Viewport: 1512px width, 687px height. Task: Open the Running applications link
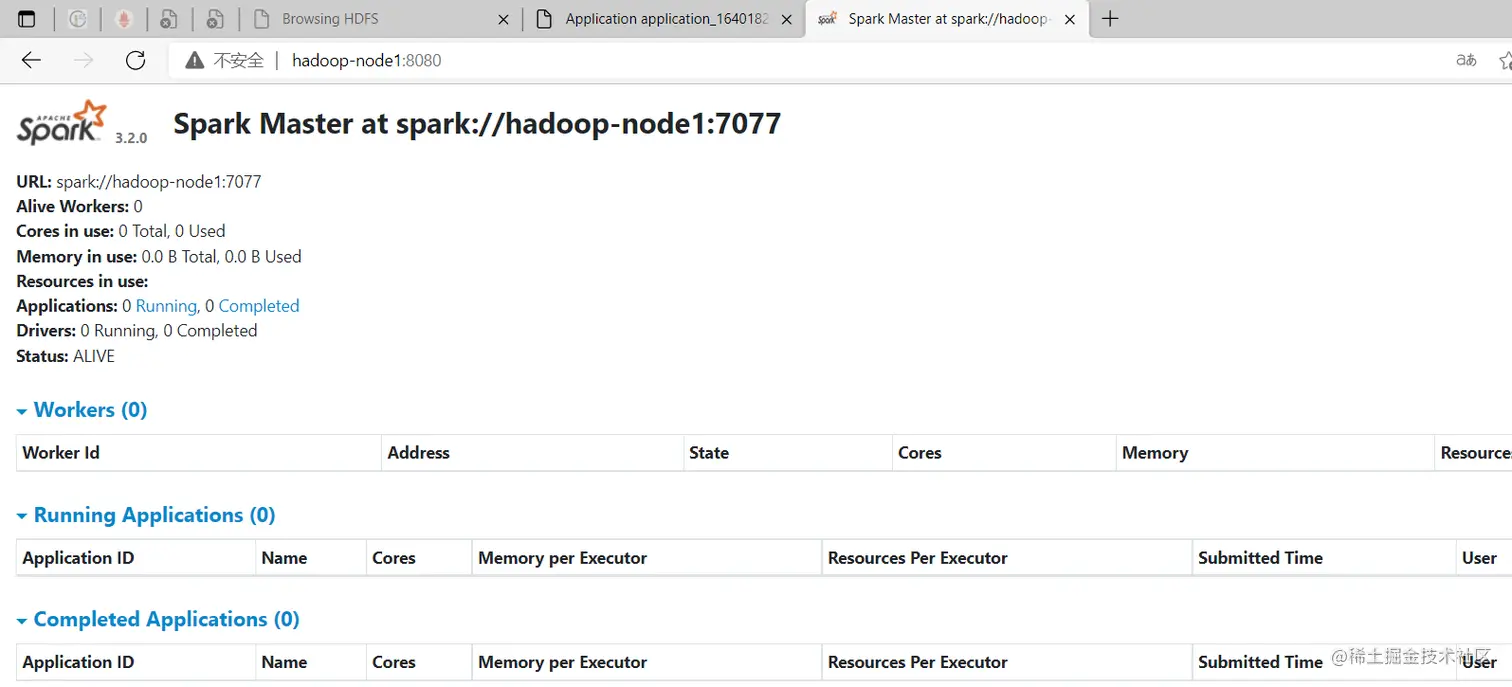pyautogui.click(x=166, y=306)
